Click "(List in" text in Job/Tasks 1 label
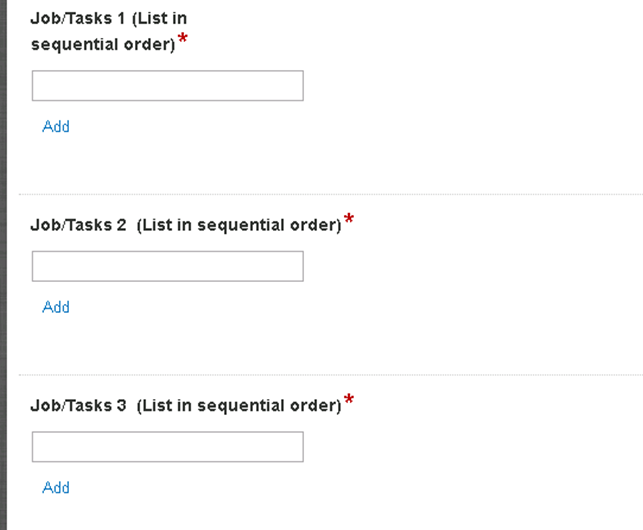The height and width of the screenshot is (530, 643). (160, 19)
